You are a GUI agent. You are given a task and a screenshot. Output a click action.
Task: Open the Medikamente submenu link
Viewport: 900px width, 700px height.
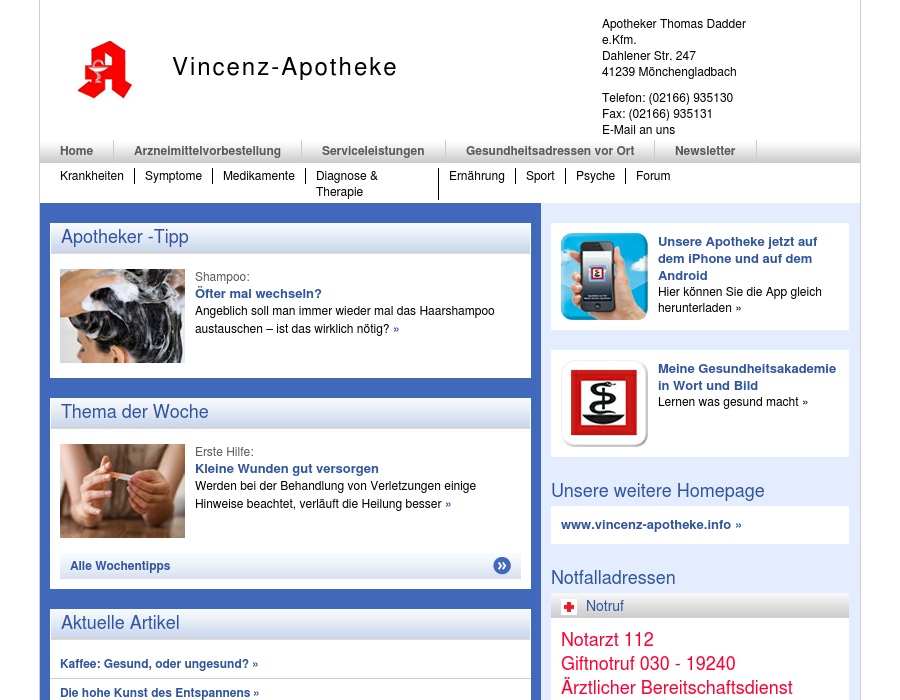point(259,176)
